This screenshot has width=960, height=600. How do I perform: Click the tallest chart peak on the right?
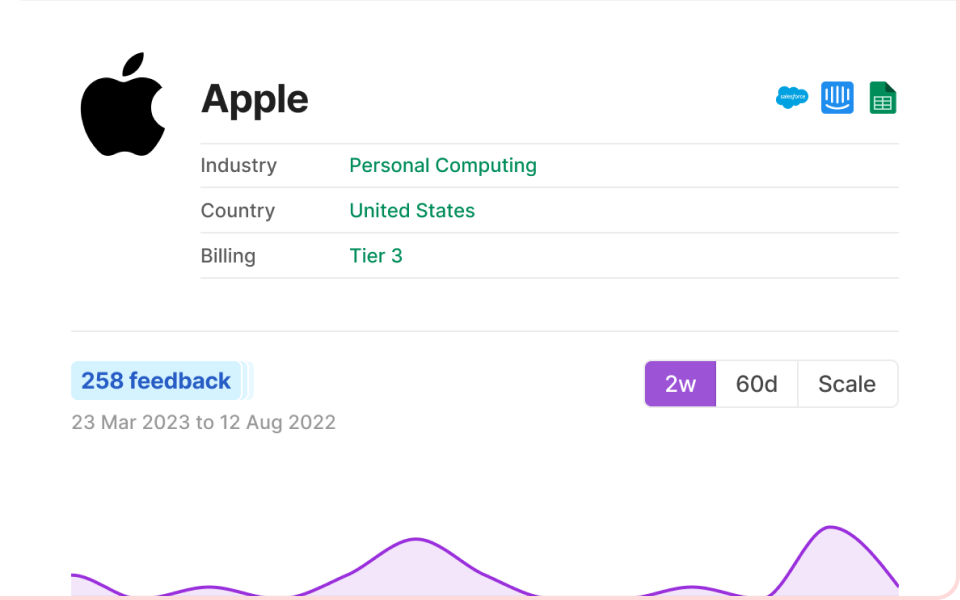click(x=830, y=528)
